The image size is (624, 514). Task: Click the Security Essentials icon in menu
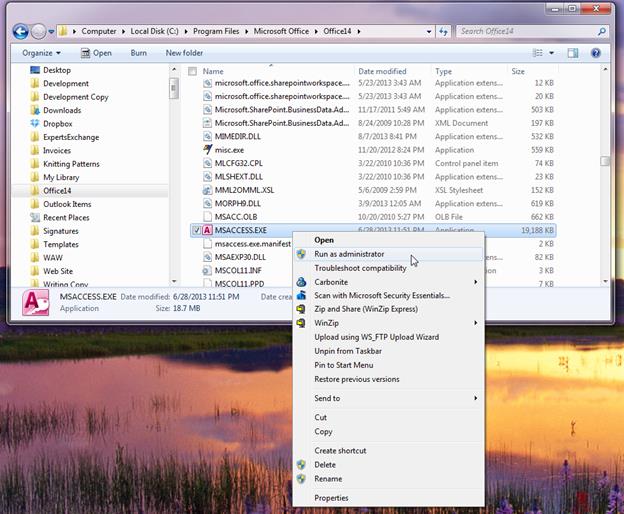301,295
